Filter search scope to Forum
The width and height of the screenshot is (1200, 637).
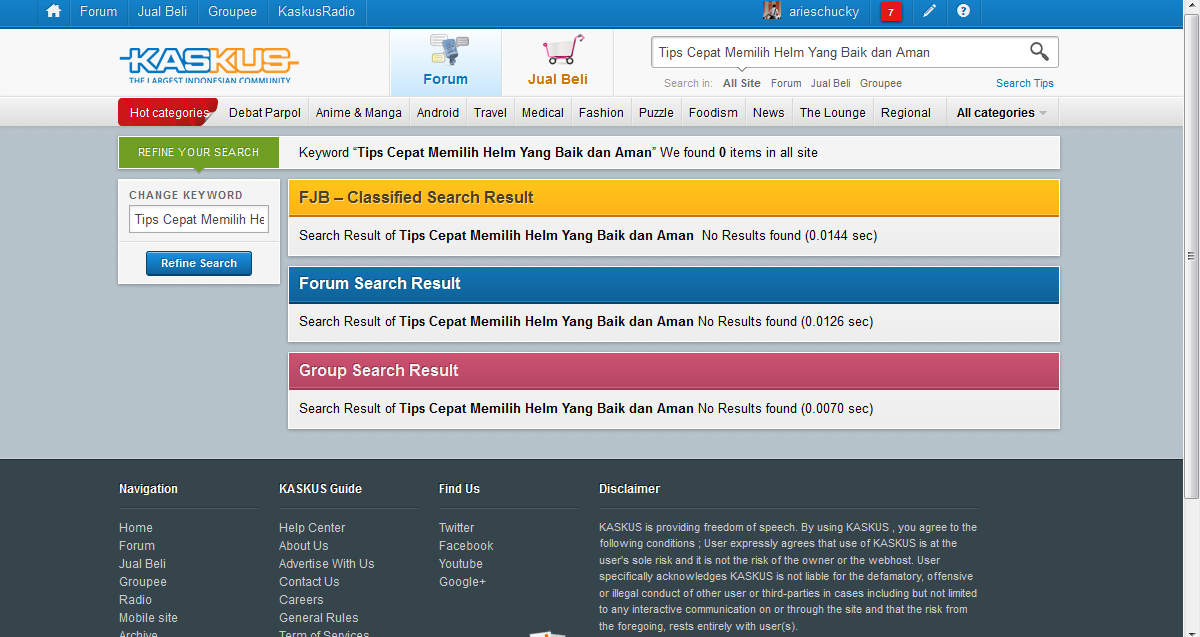point(786,83)
